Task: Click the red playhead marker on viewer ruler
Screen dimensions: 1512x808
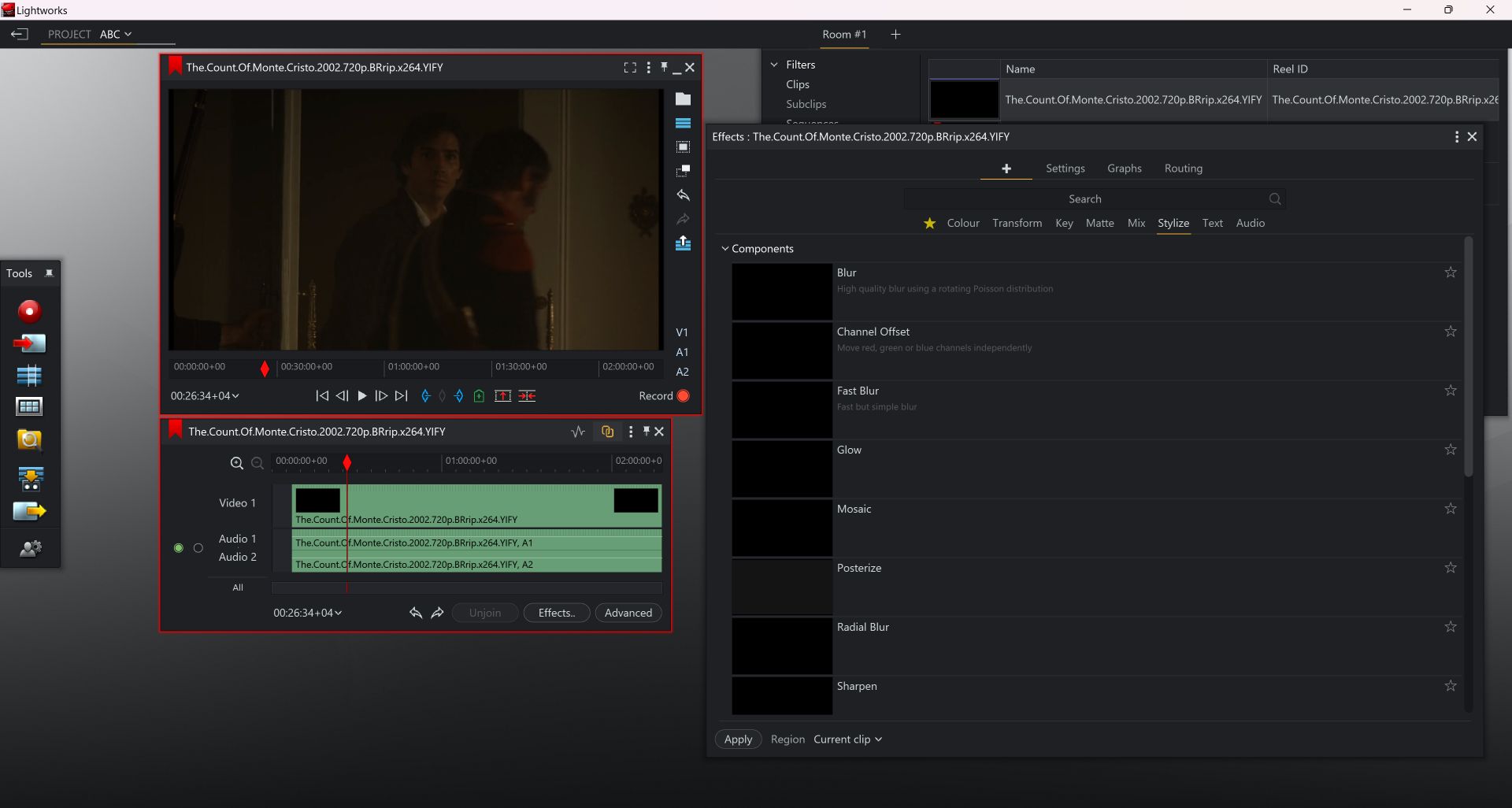Action: click(x=265, y=368)
